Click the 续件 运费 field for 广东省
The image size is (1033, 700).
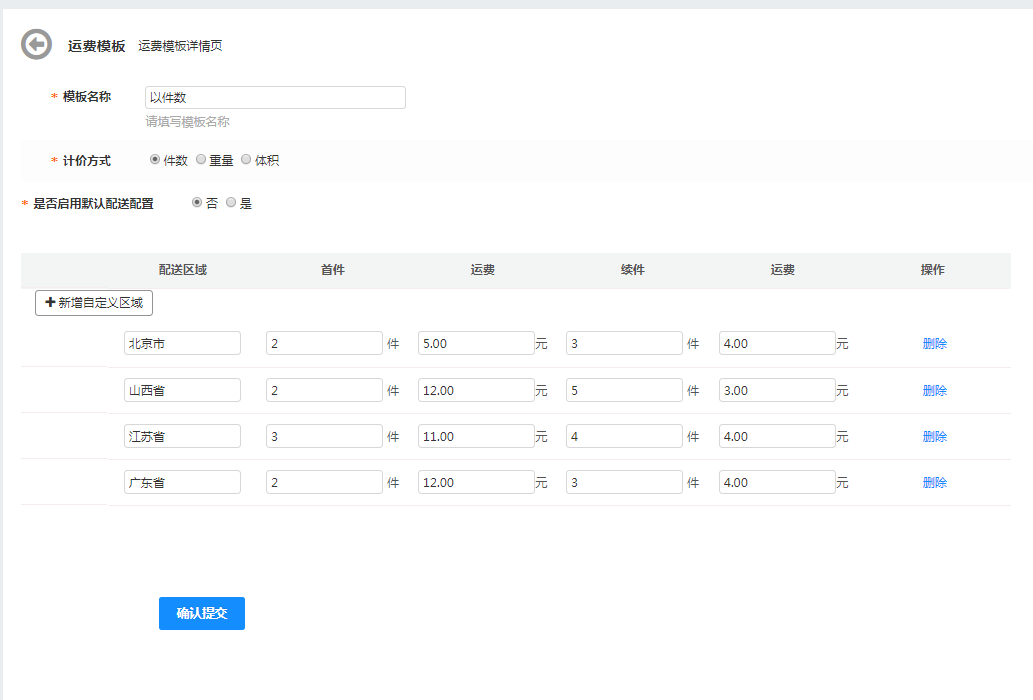pyautogui.click(x=777, y=482)
